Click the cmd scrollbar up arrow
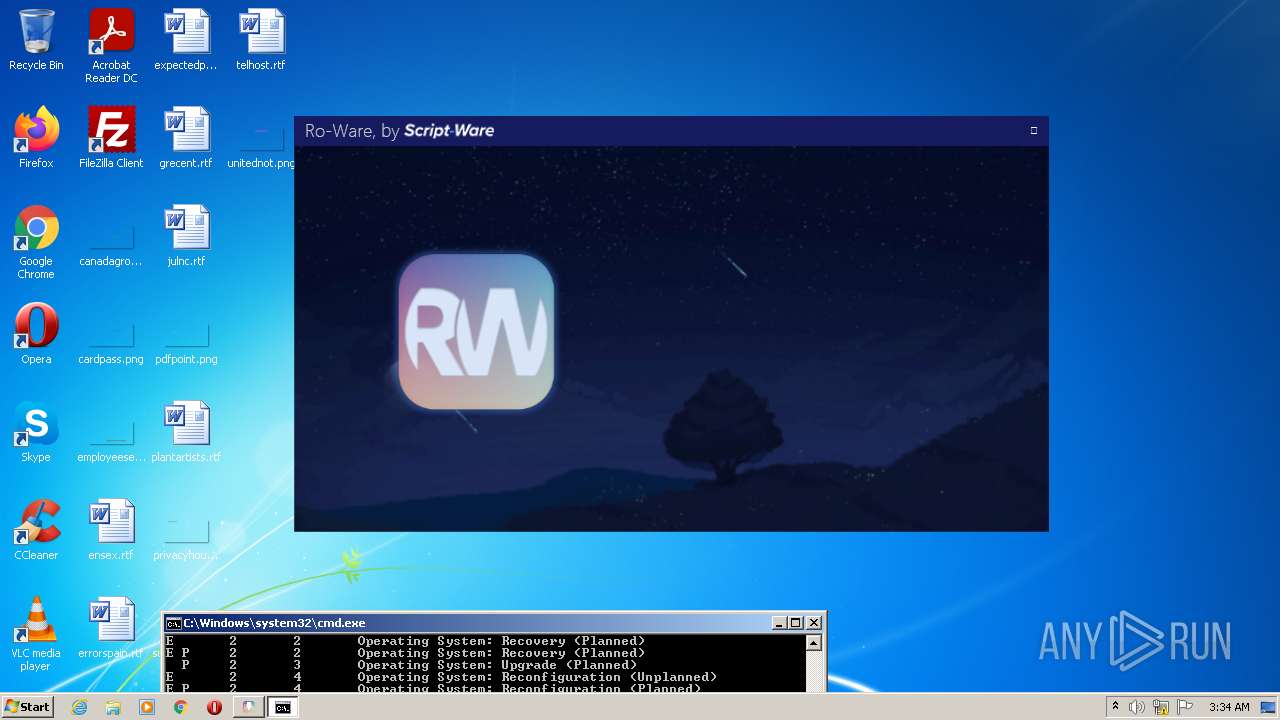 [814, 643]
